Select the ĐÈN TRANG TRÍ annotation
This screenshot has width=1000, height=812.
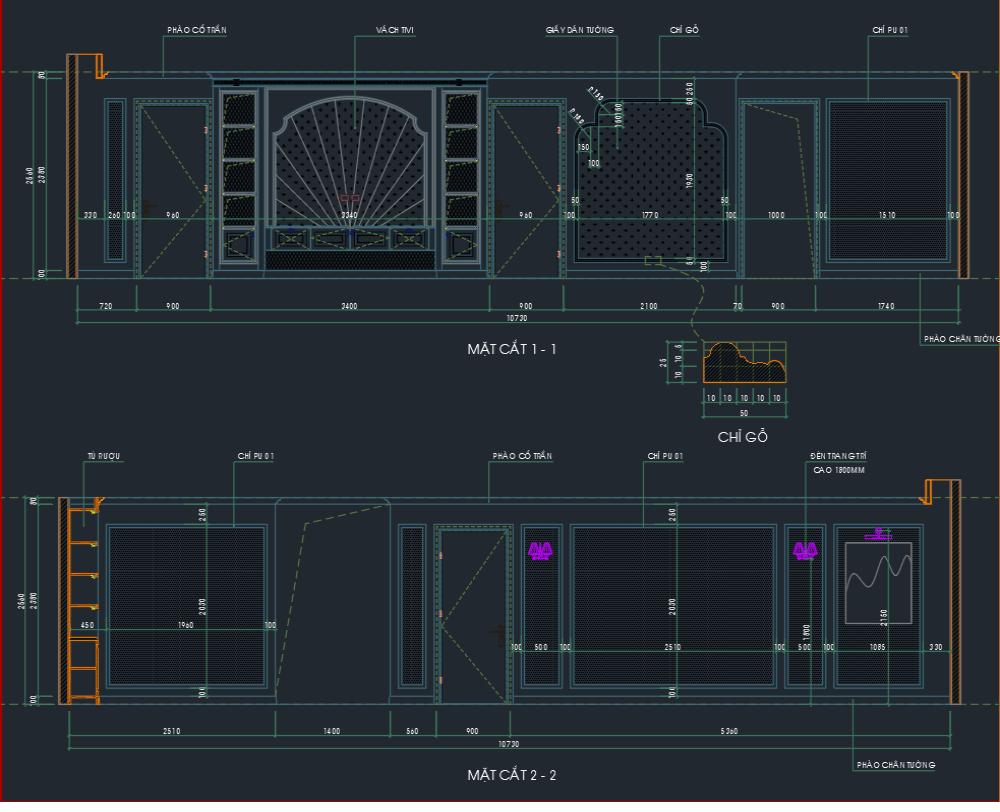tap(838, 456)
